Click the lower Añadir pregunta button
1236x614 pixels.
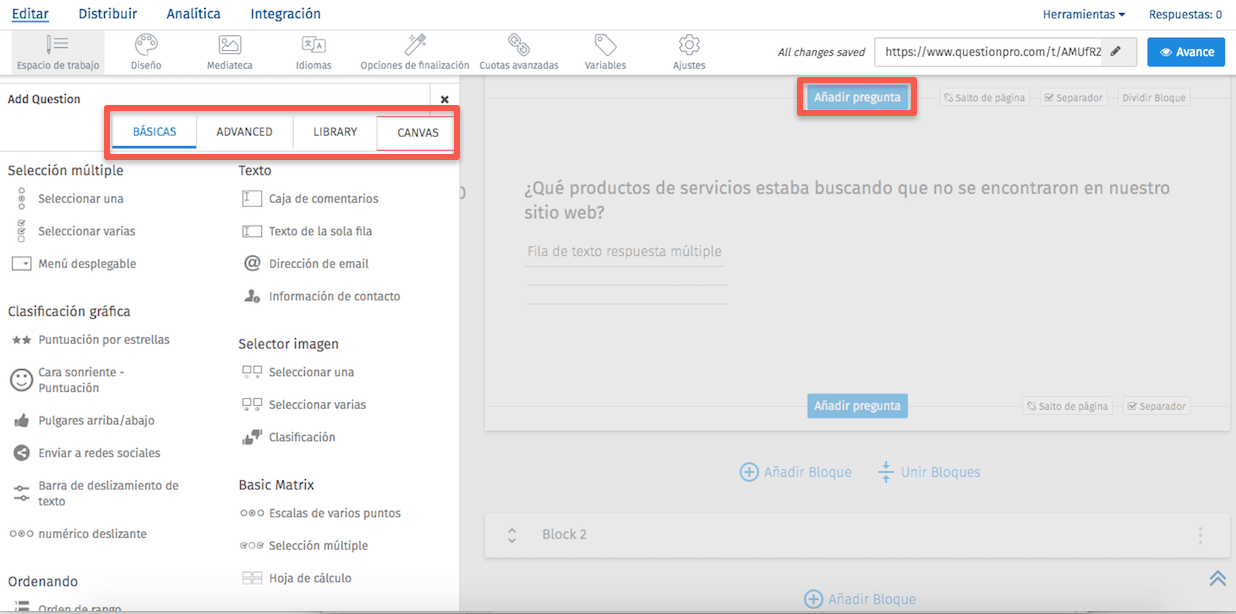[x=857, y=406]
